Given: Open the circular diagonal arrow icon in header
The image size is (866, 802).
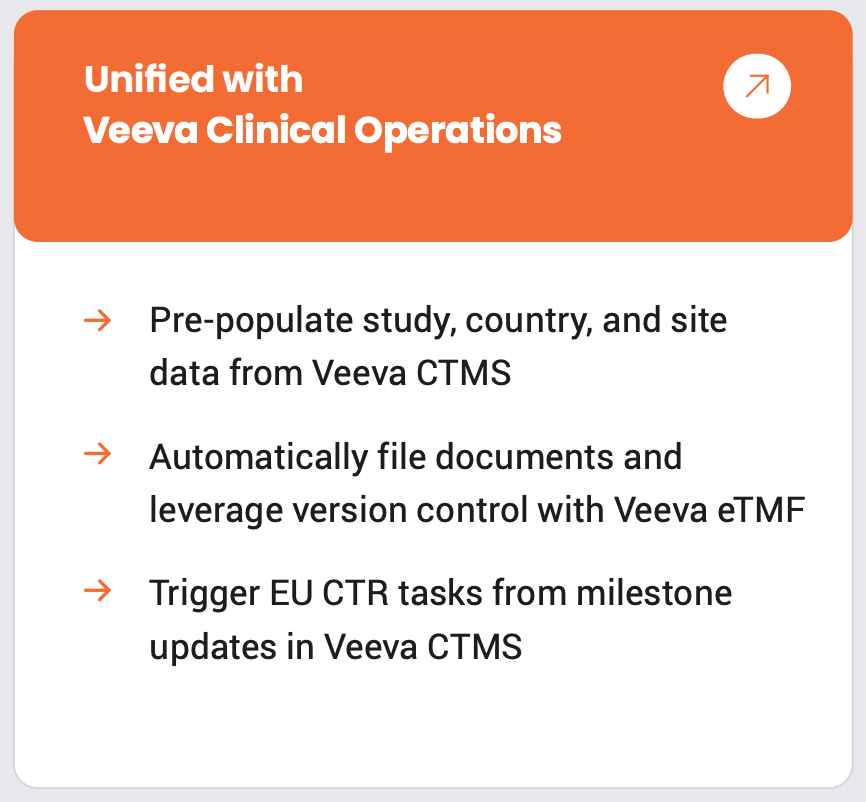Looking at the screenshot, I should click(757, 86).
